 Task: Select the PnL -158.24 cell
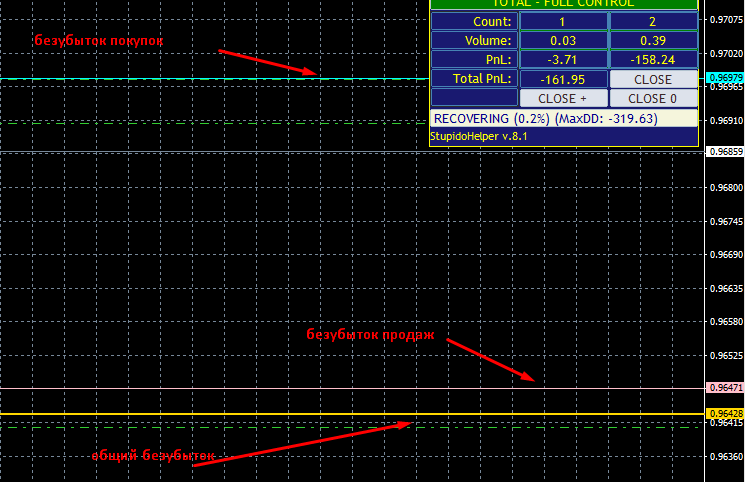coord(653,59)
